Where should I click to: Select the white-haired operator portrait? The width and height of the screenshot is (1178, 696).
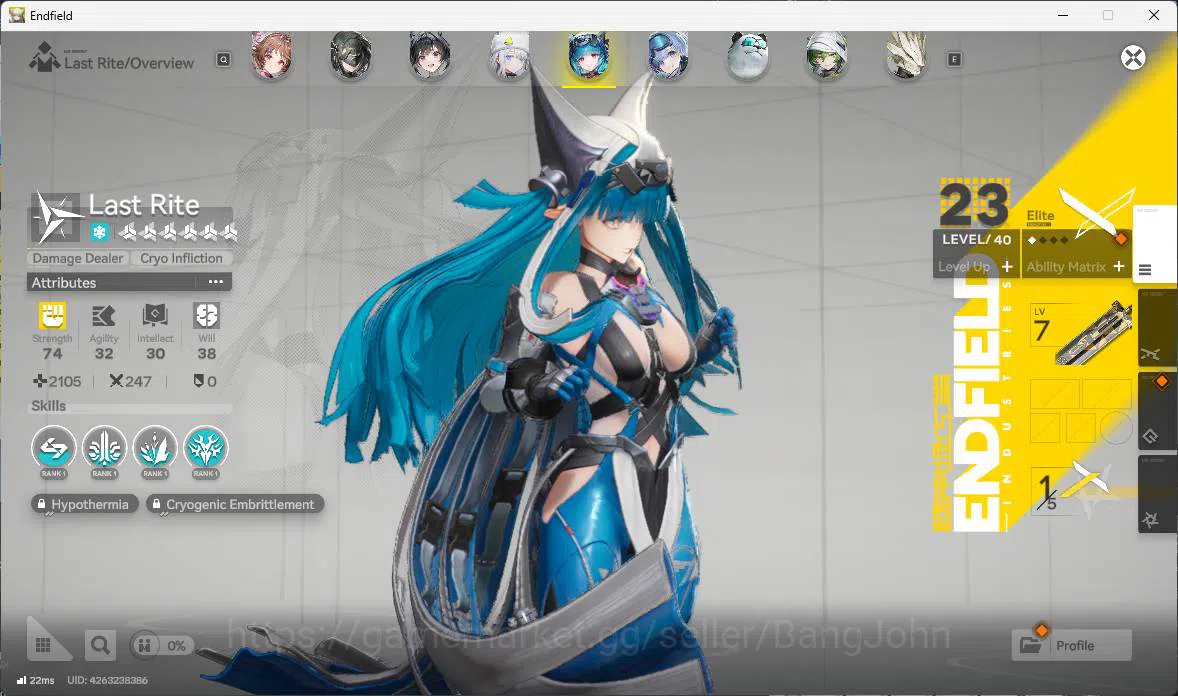(x=509, y=56)
